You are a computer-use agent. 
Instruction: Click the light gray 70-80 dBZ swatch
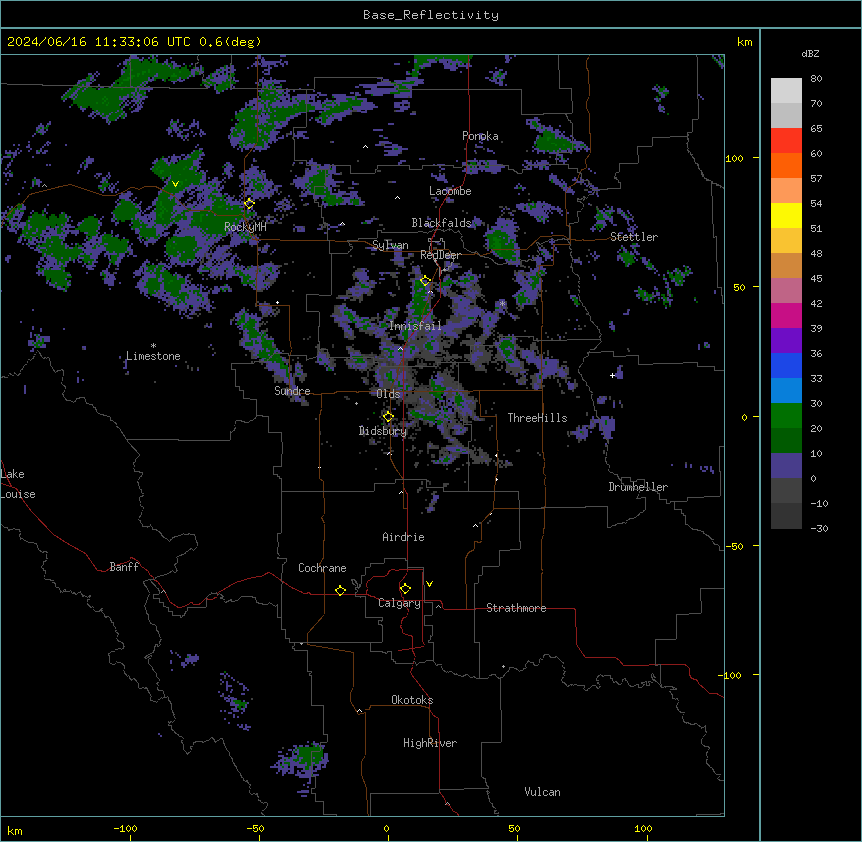[786, 91]
